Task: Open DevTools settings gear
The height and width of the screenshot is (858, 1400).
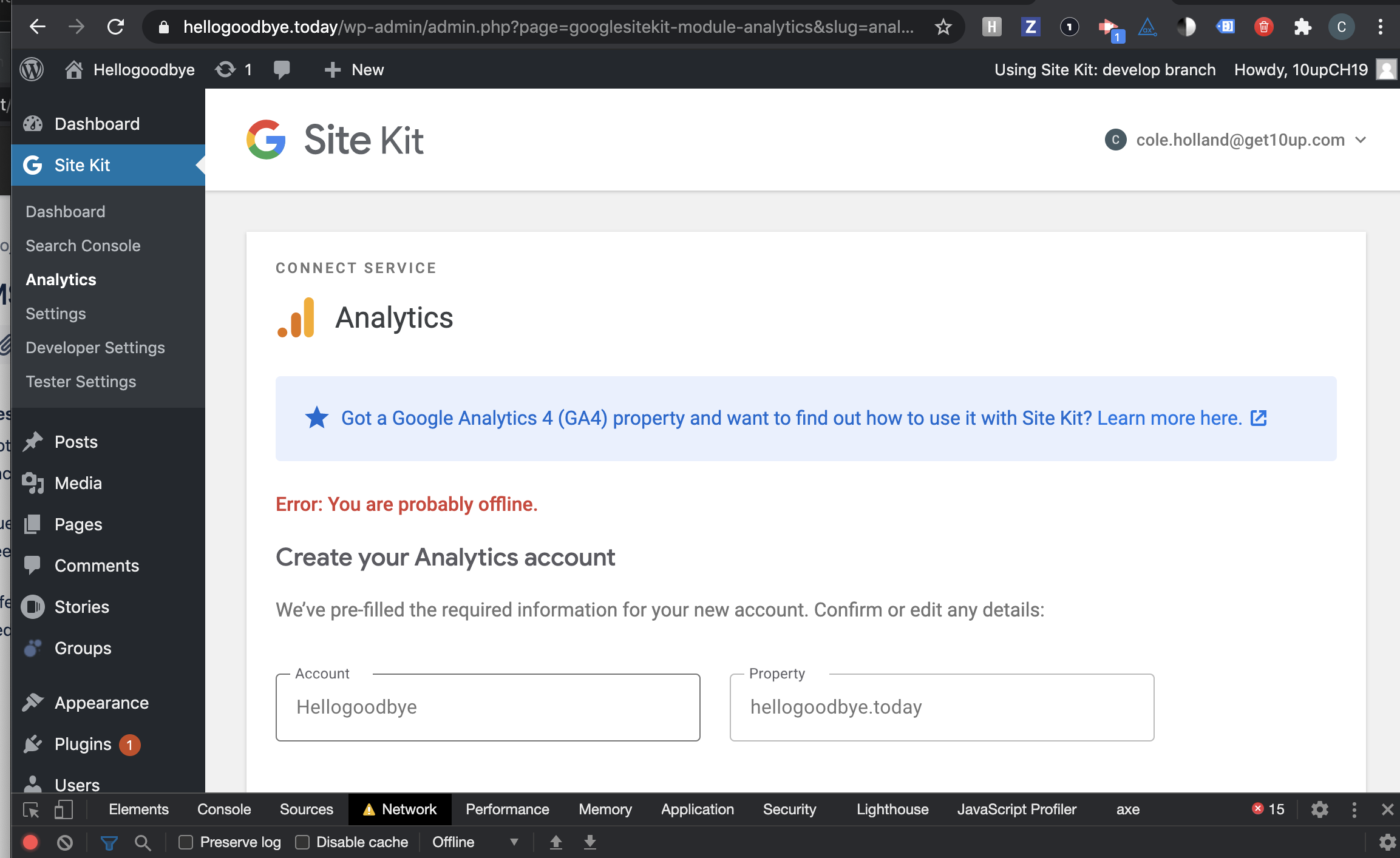Action: (1319, 809)
